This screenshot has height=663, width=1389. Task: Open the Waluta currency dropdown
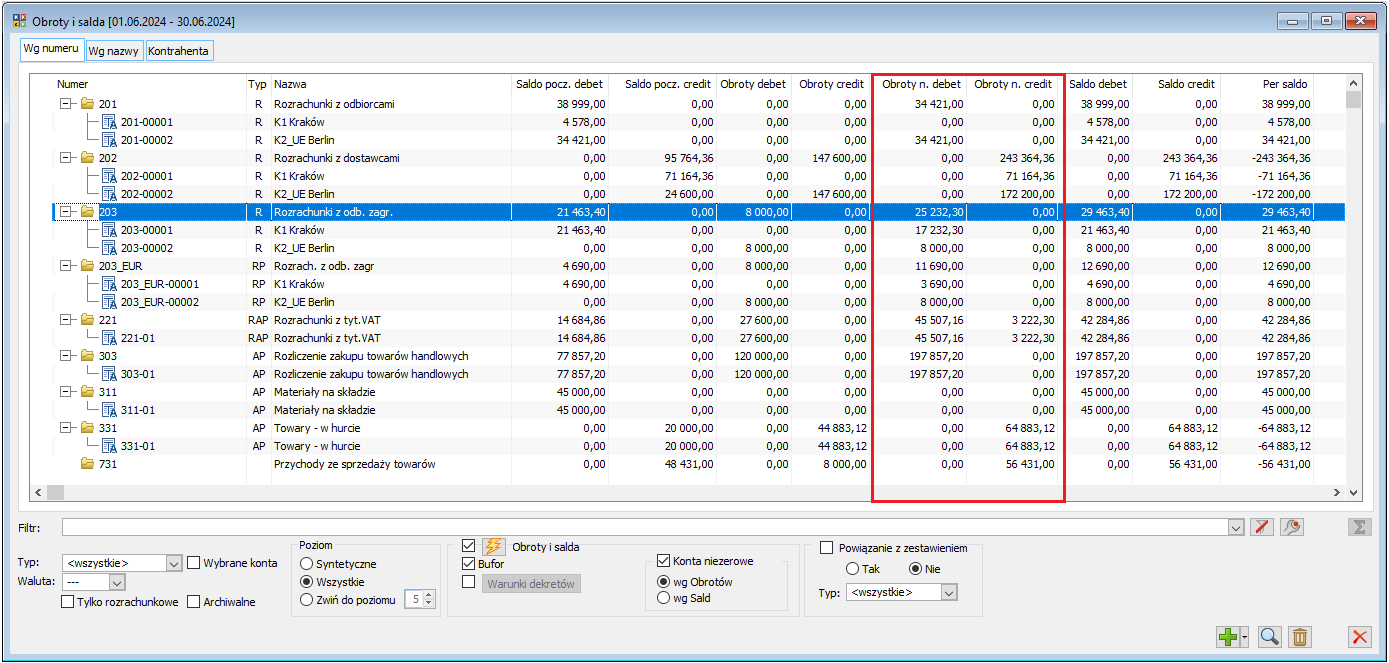[117, 582]
